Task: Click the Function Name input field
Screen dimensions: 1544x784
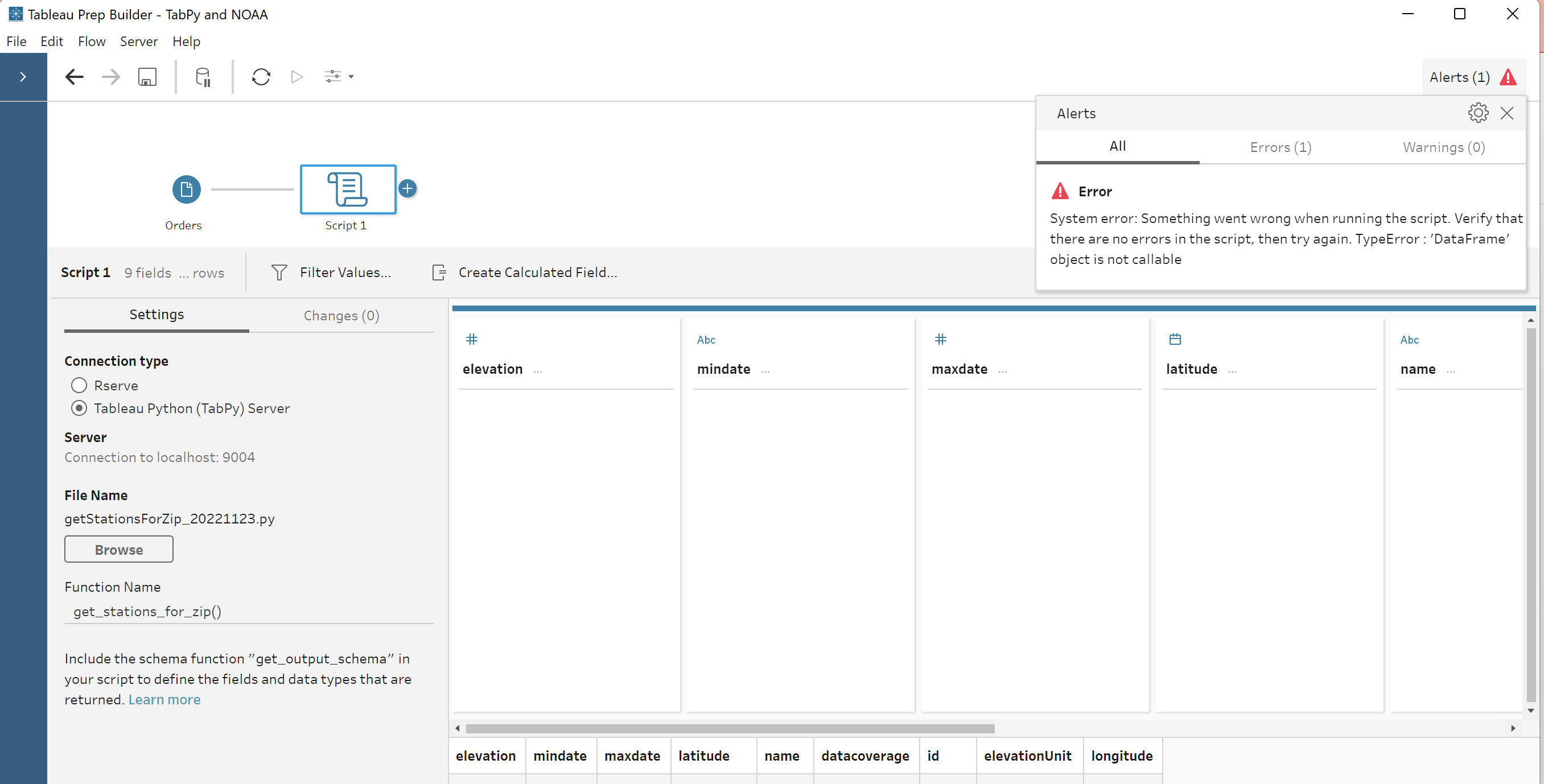Action: tap(248, 612)
